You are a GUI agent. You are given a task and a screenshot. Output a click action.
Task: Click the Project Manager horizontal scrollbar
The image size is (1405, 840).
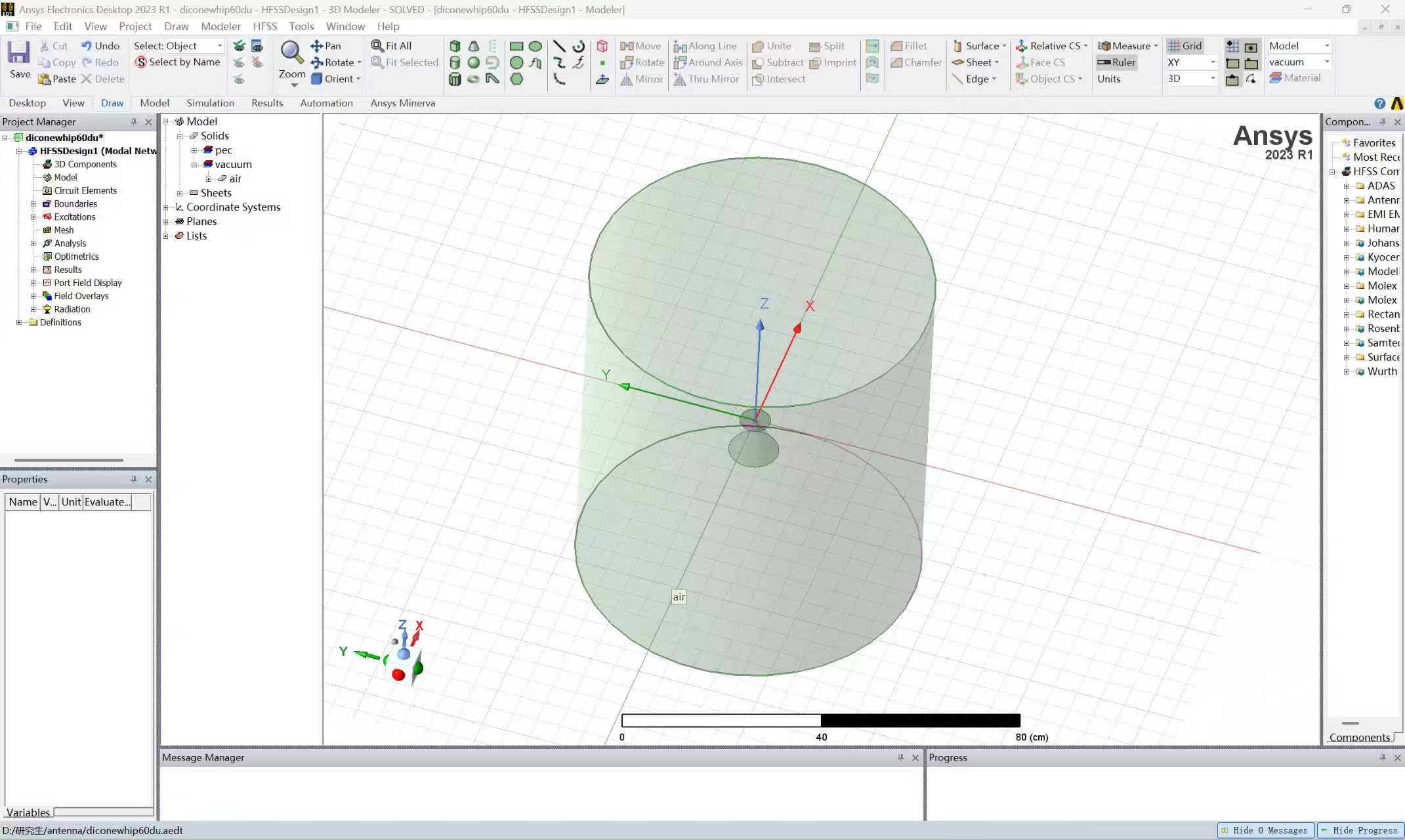pyautogui.click(x=69, y=460)
